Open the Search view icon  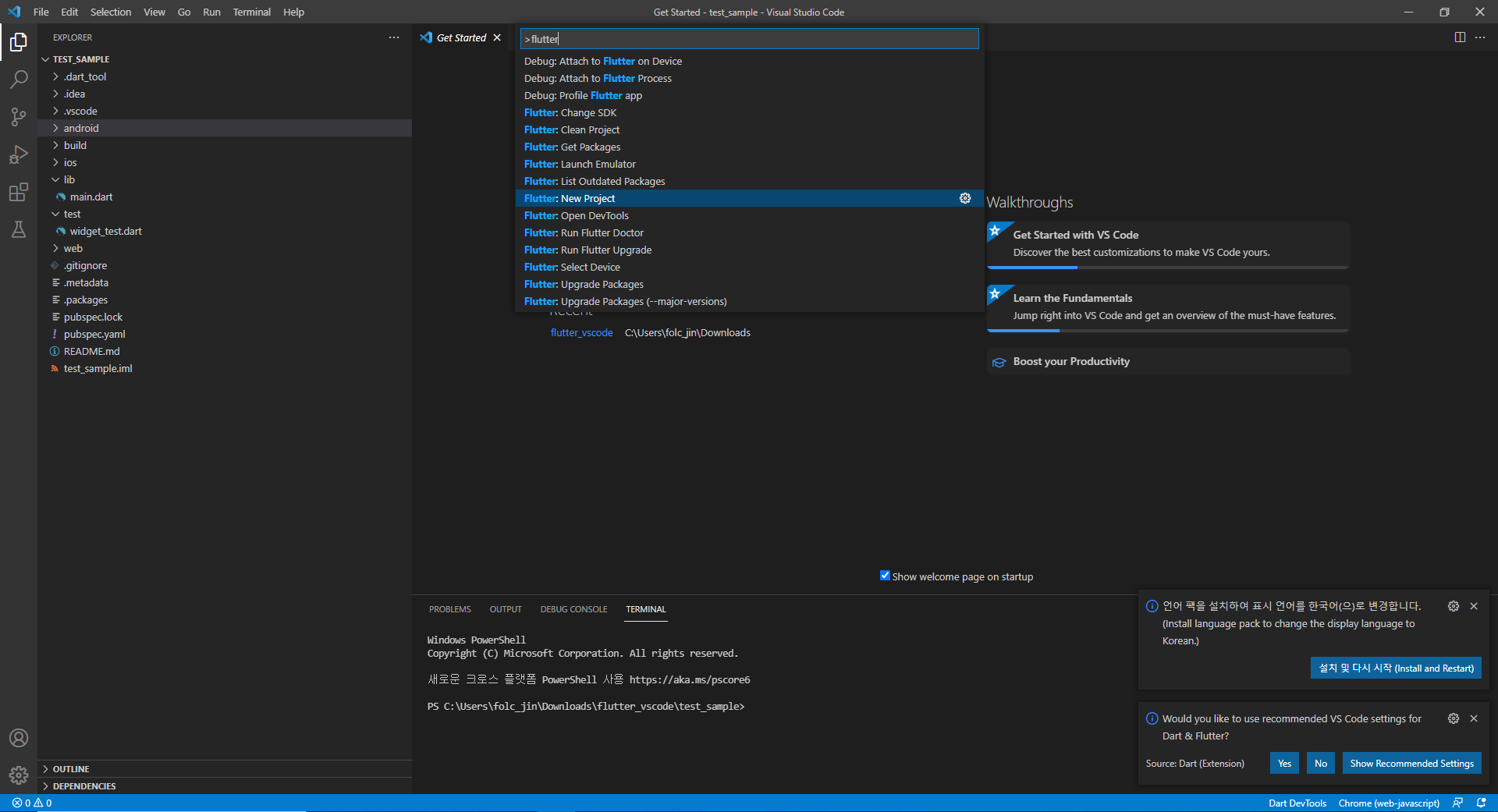tap(19, 79)
